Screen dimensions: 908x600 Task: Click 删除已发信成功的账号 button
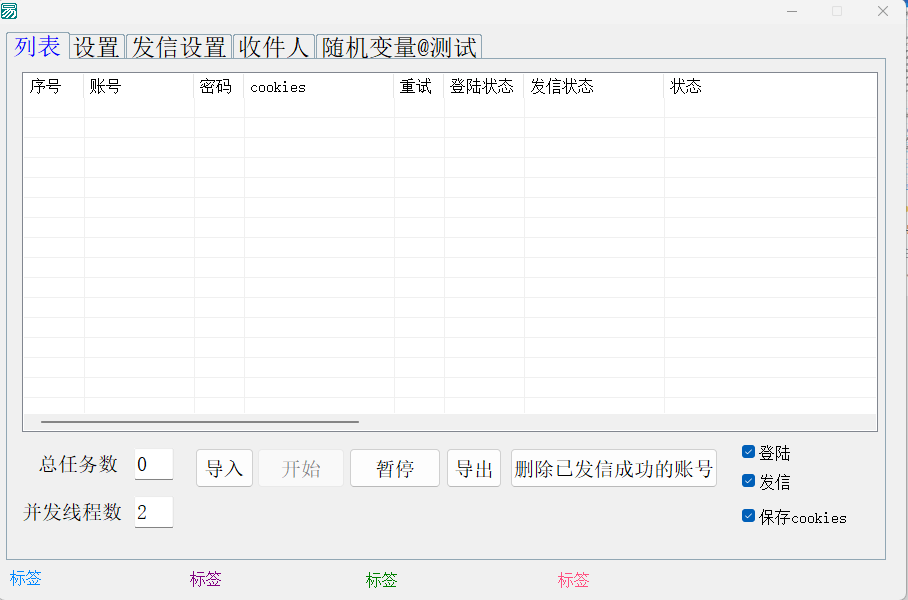coord(614,469)
